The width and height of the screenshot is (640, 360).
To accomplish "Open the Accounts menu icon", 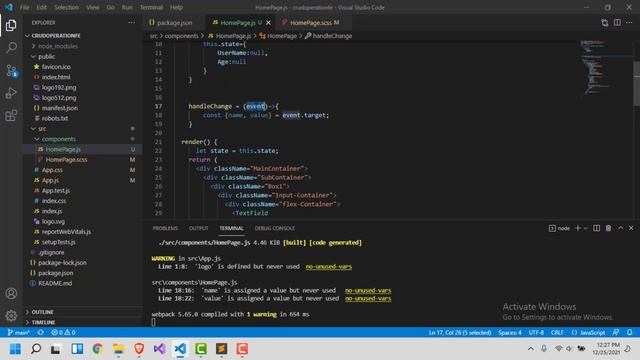I will pos(11,293).
